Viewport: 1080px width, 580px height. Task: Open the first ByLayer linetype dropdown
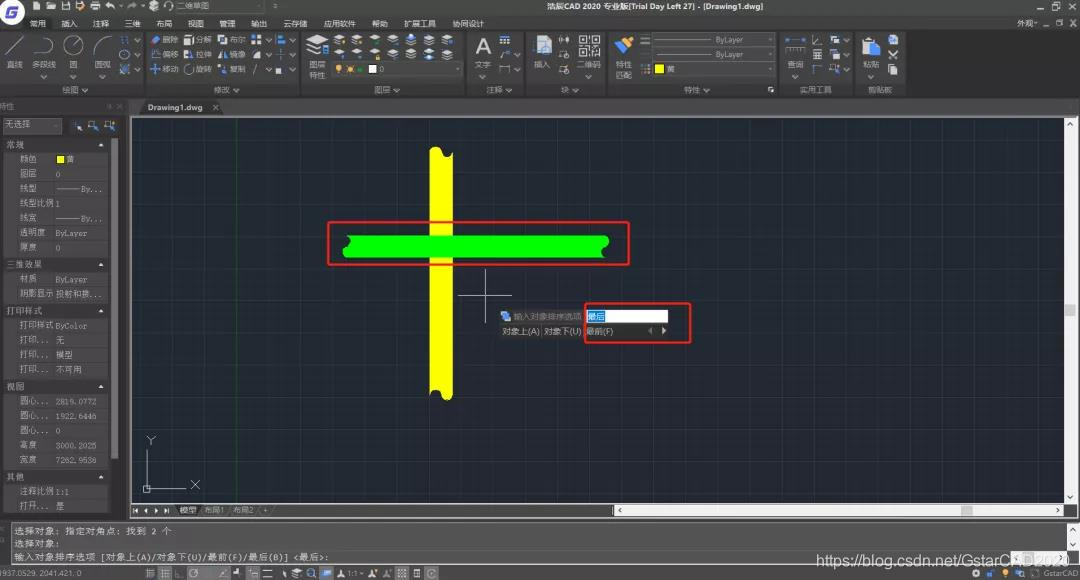pos(713,40)
